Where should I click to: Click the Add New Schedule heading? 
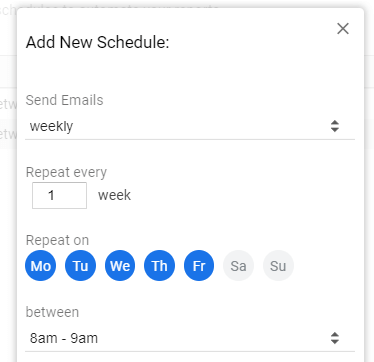[98, 43]
